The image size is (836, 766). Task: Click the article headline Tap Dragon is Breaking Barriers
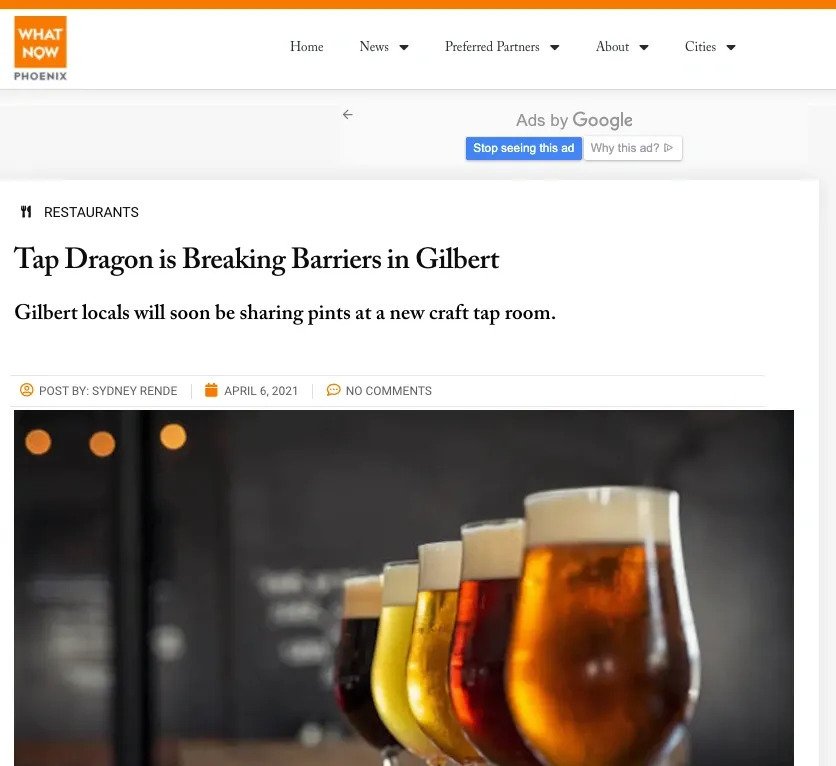click(x=256, y=260)
